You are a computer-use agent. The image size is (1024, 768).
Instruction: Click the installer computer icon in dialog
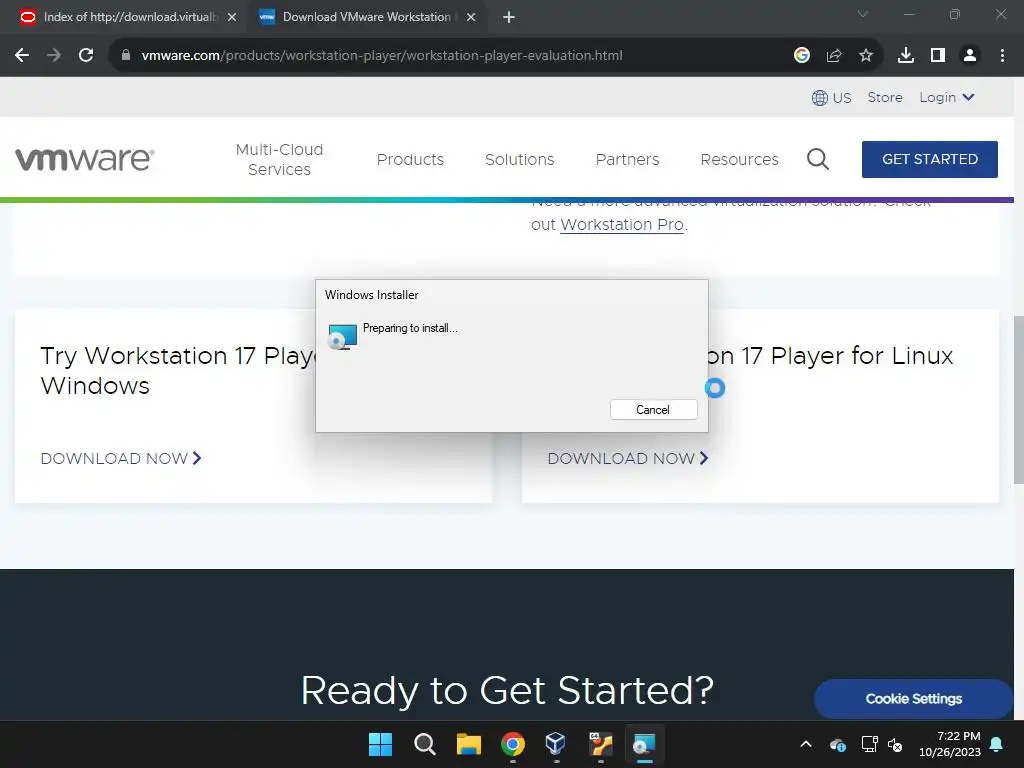tap(342, 336)
